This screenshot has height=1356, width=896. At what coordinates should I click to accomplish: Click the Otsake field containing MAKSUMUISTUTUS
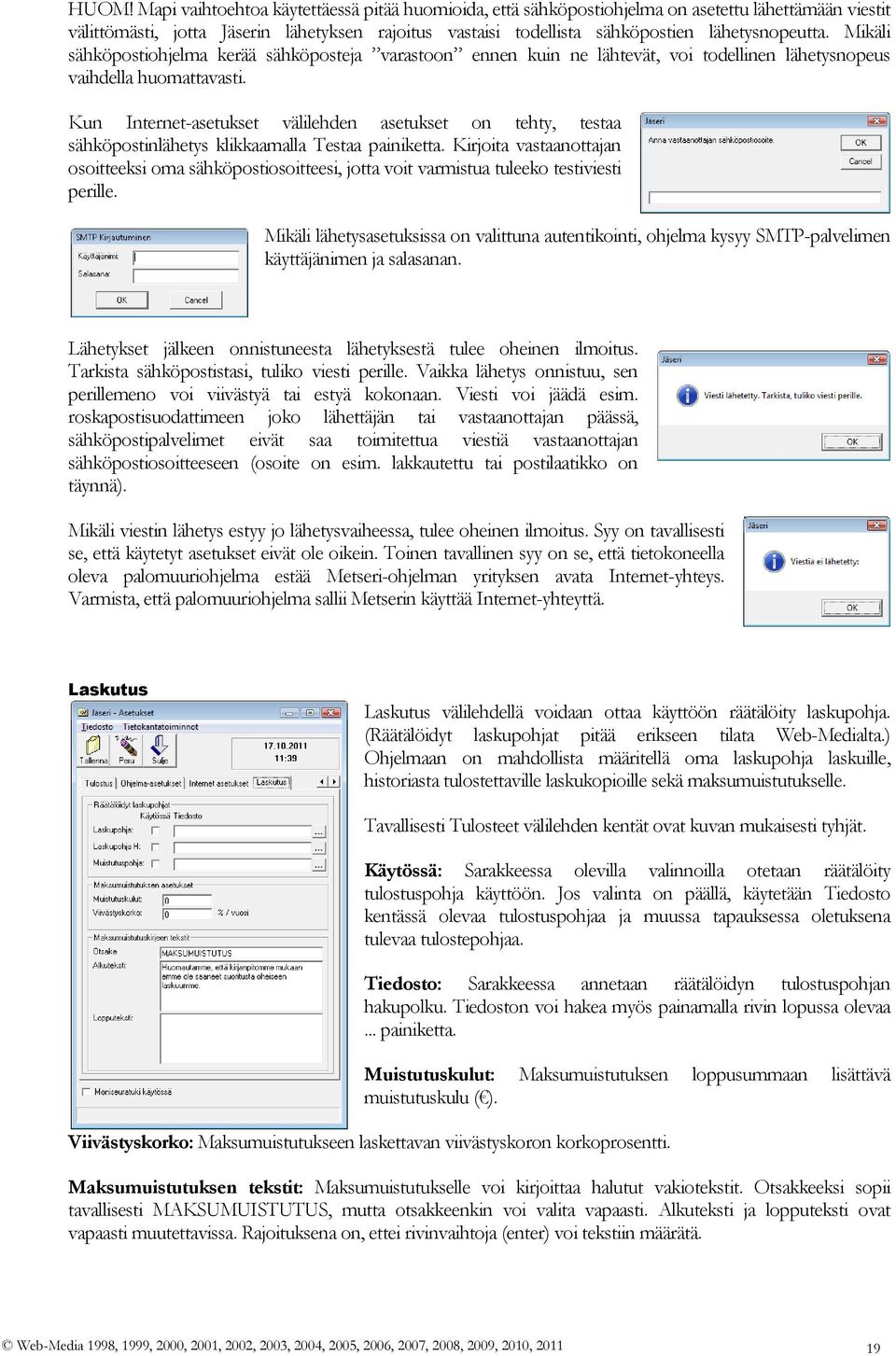tap(242, 953)
